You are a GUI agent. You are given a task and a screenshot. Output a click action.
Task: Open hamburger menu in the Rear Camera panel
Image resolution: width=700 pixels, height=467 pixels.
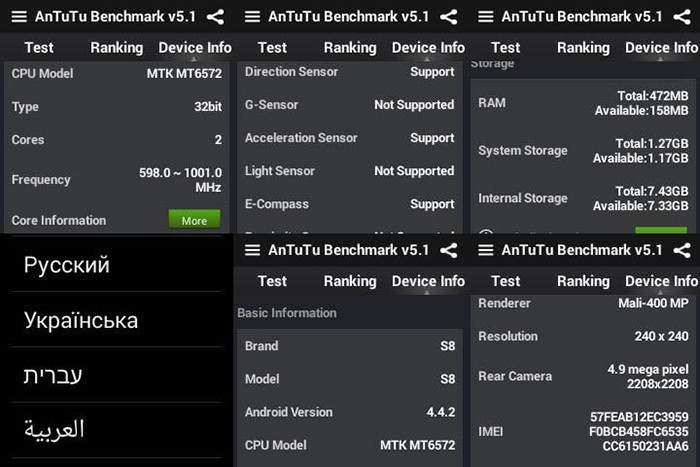tap(485, 250)
